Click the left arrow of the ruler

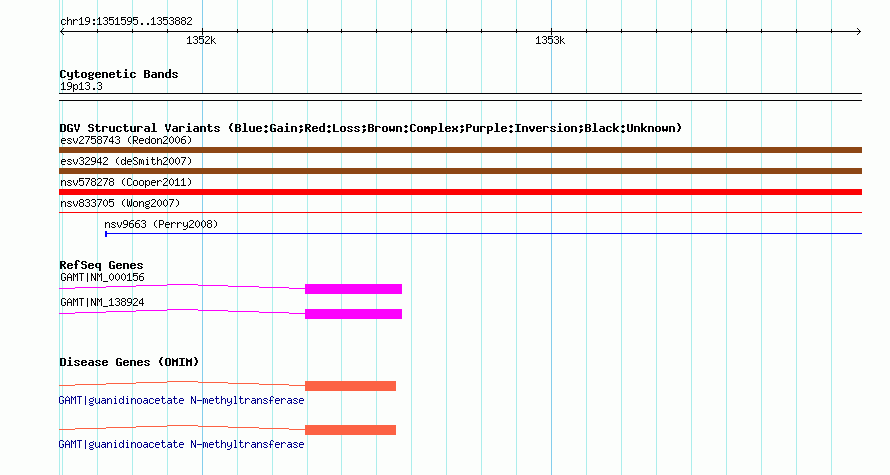tap(62, 32)
